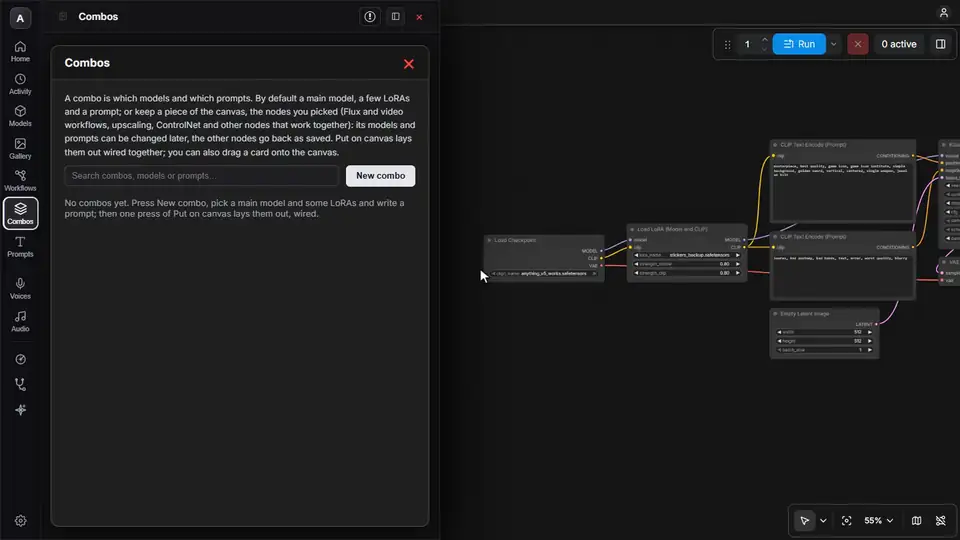Collapse the Load LoRA node via its dot
Screen dimensions: 960x540
[632, 230]
